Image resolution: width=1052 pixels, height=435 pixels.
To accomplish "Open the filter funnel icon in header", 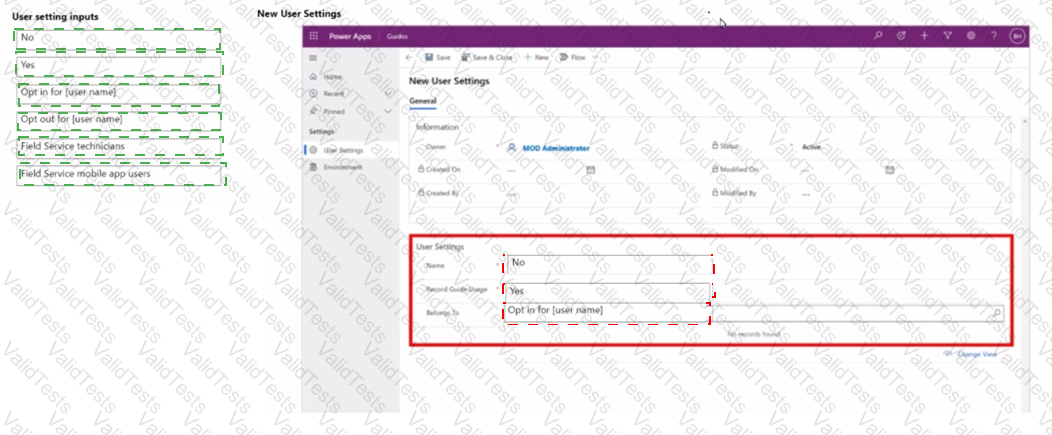I will coord(947,35).
